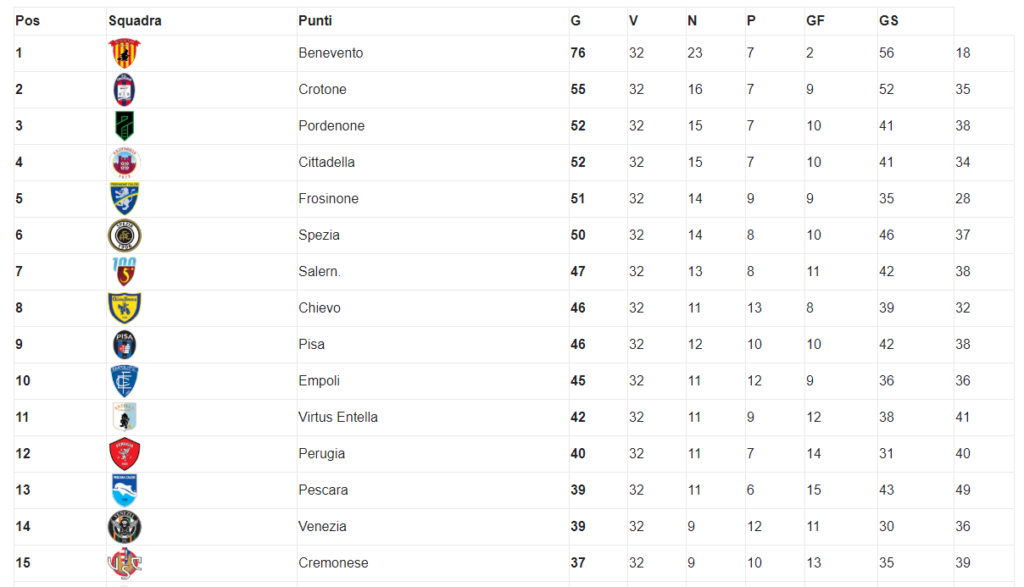Open the Virtus Entella team name
The image size is (1024, 587).
click(x=338, y=417)
